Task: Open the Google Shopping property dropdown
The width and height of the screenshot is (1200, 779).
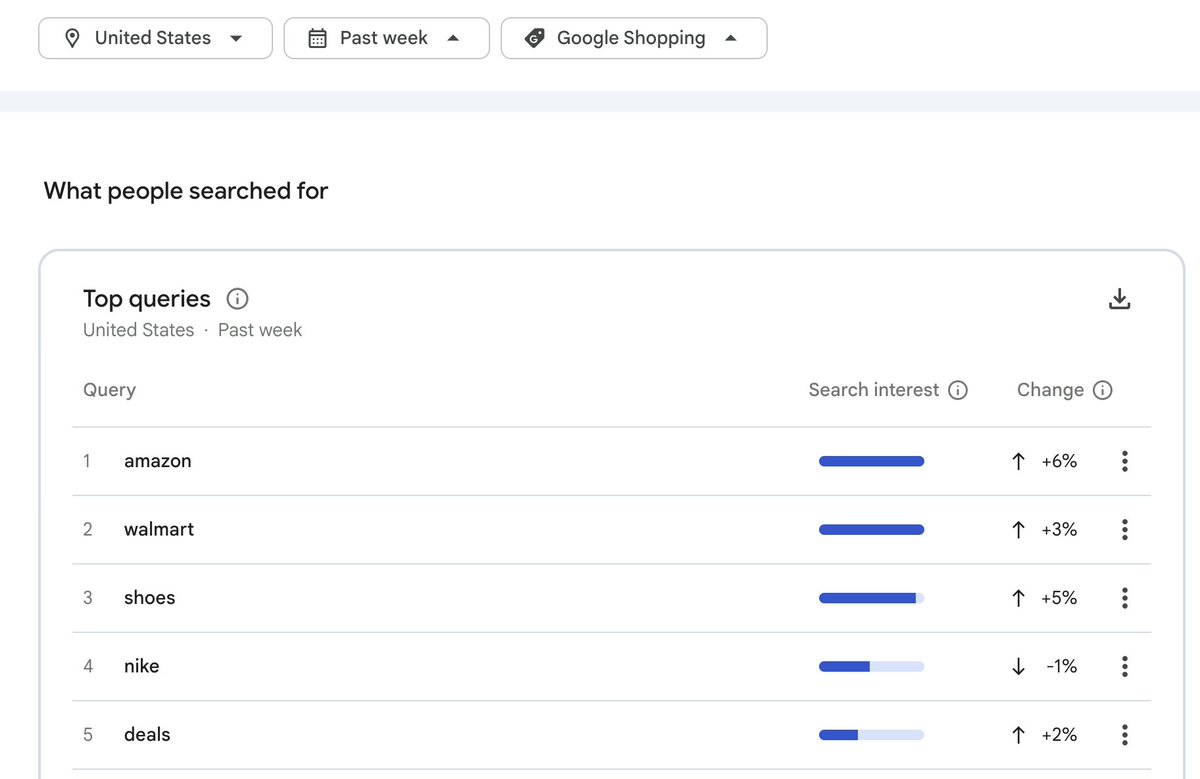Action: coord(634,38)
